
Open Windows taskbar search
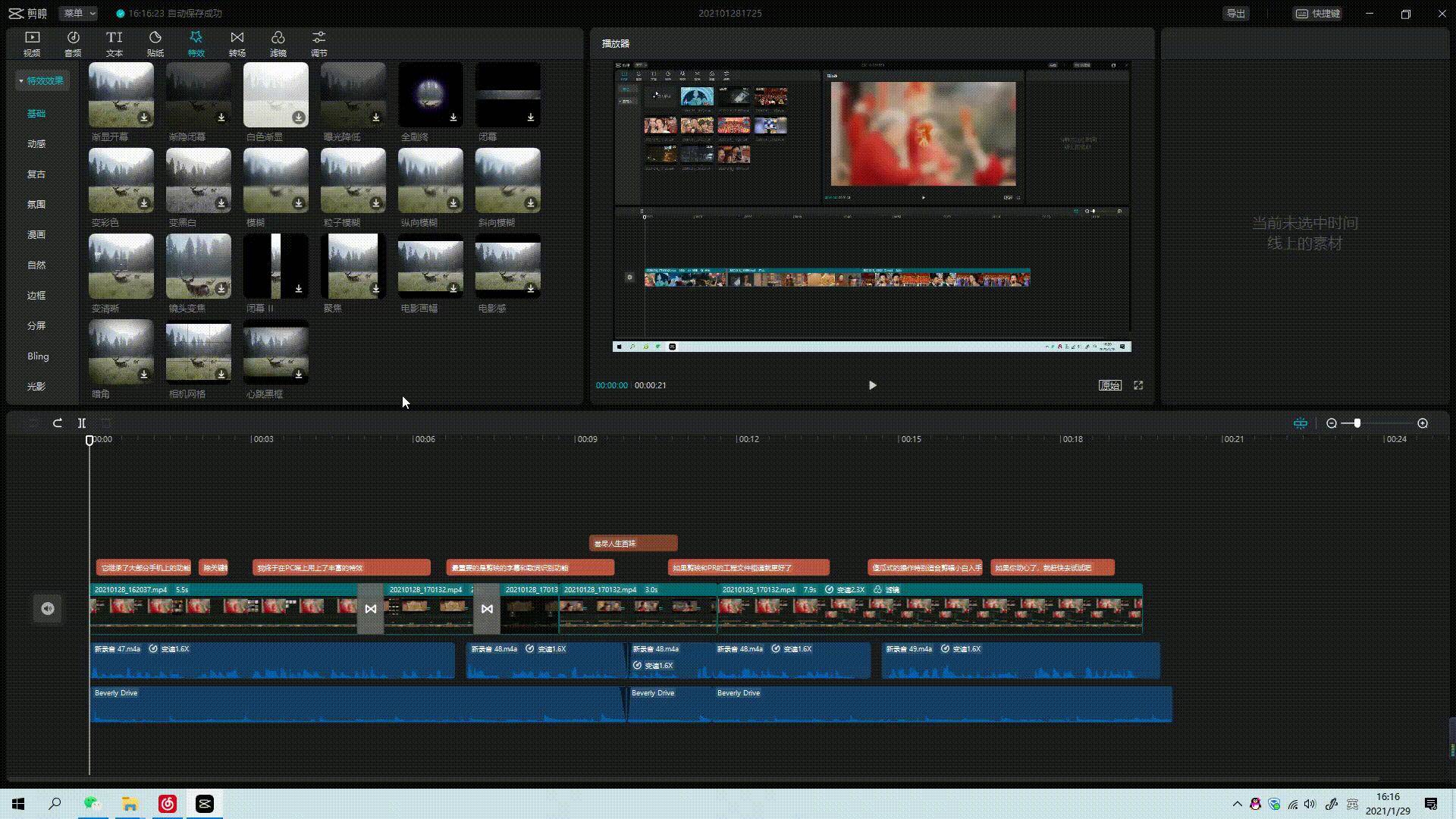55,804
